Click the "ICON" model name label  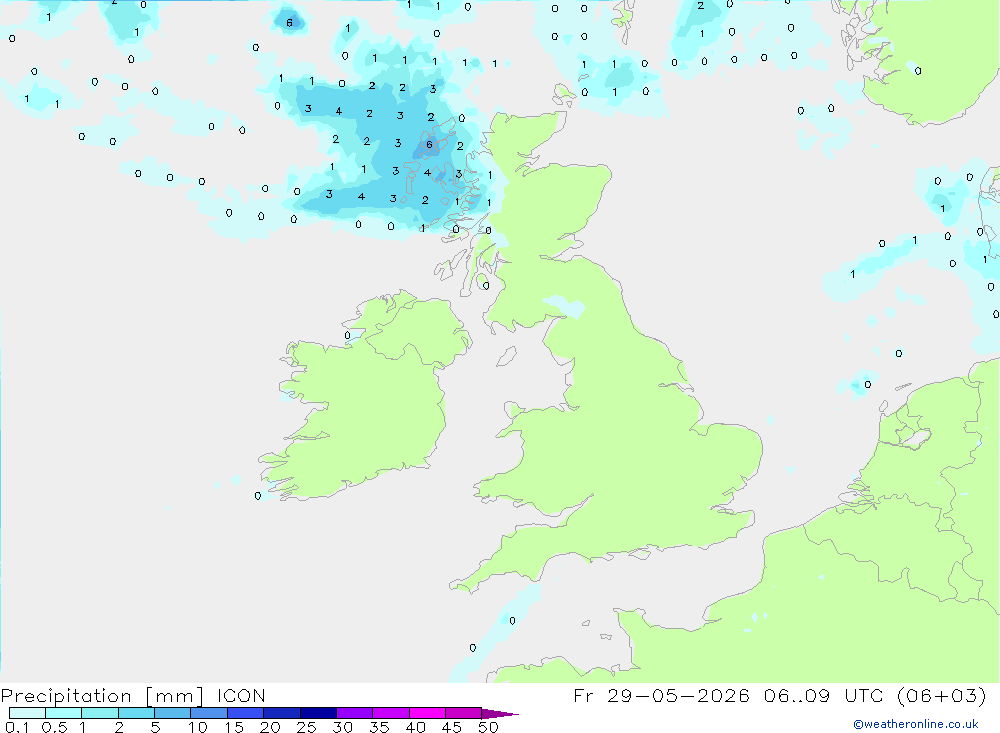[241, 695]
